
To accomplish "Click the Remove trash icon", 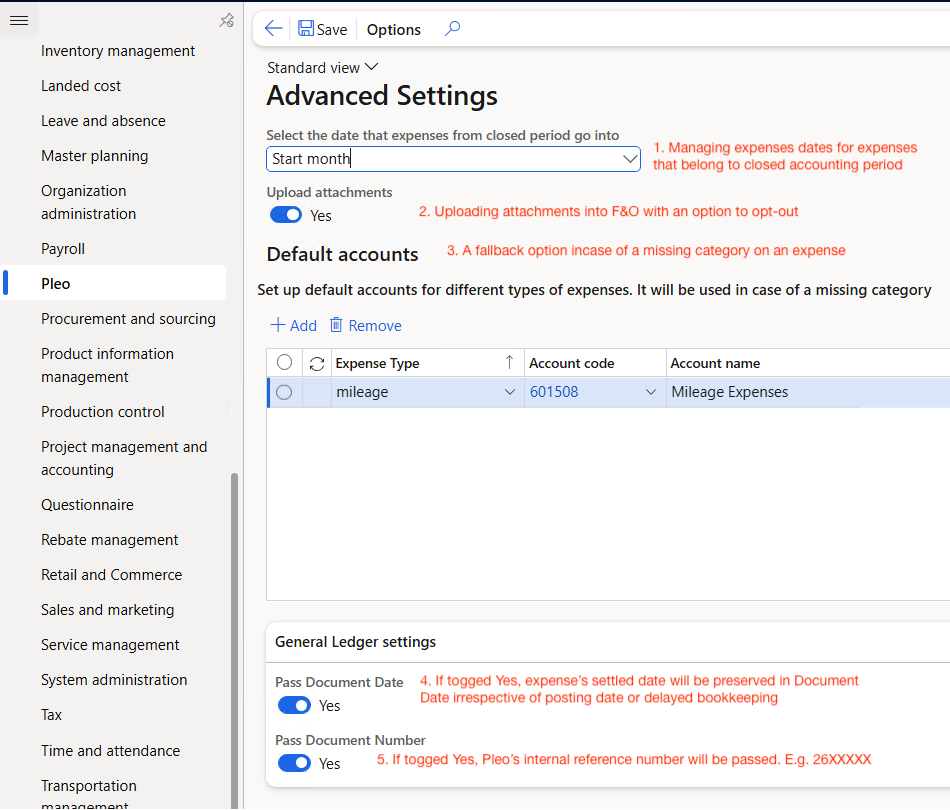I will point(337,325).
